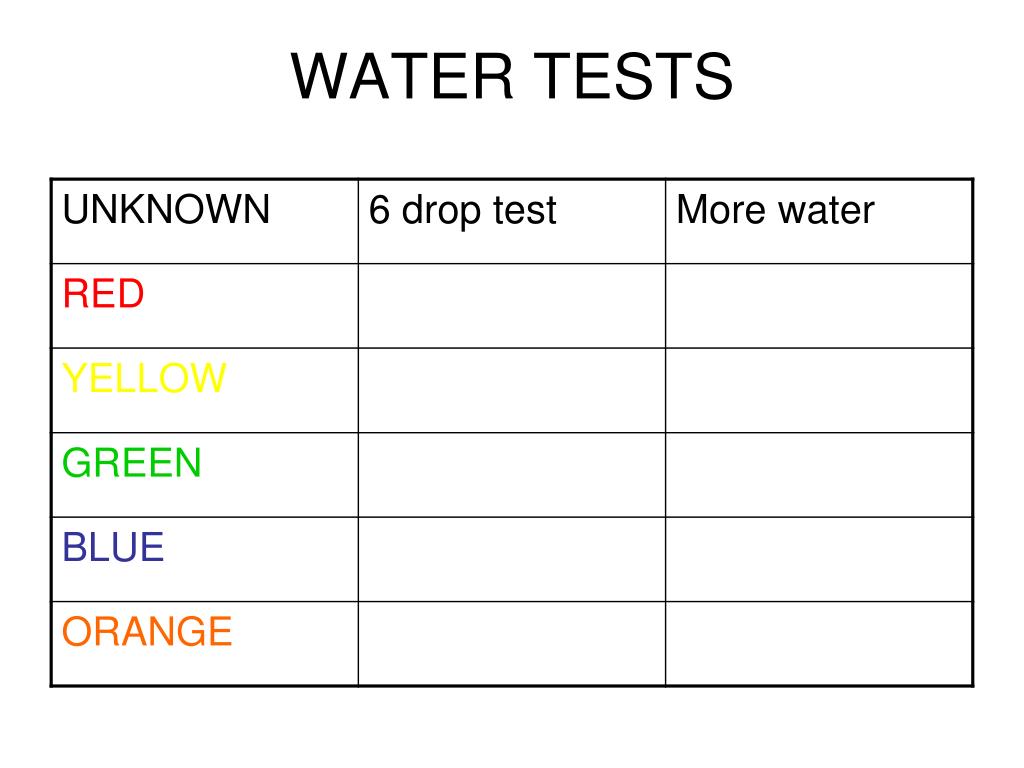This screenshot has width=1024, height=768.
Task: Click the ORANGE row label
Action: click(147, 631)
